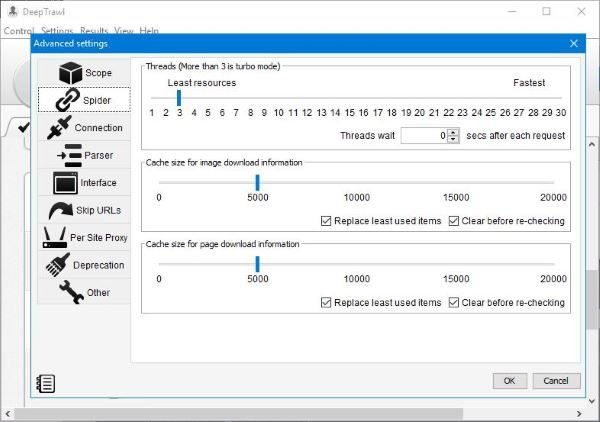The image size is (600, 422).
Task: Click the notebook icon at dialog bottom-left
Action: 46,383
